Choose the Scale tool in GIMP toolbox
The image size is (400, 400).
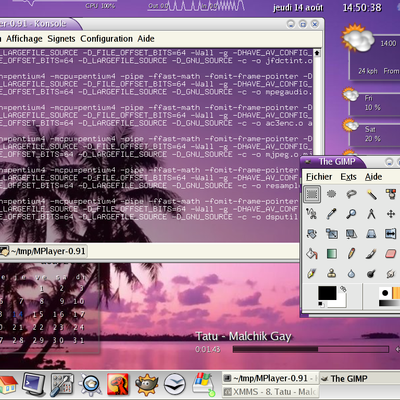[331, 234]
